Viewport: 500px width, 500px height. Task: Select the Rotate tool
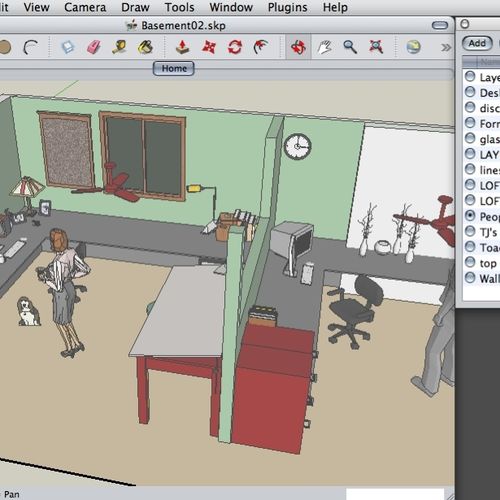tap(235, 47)
